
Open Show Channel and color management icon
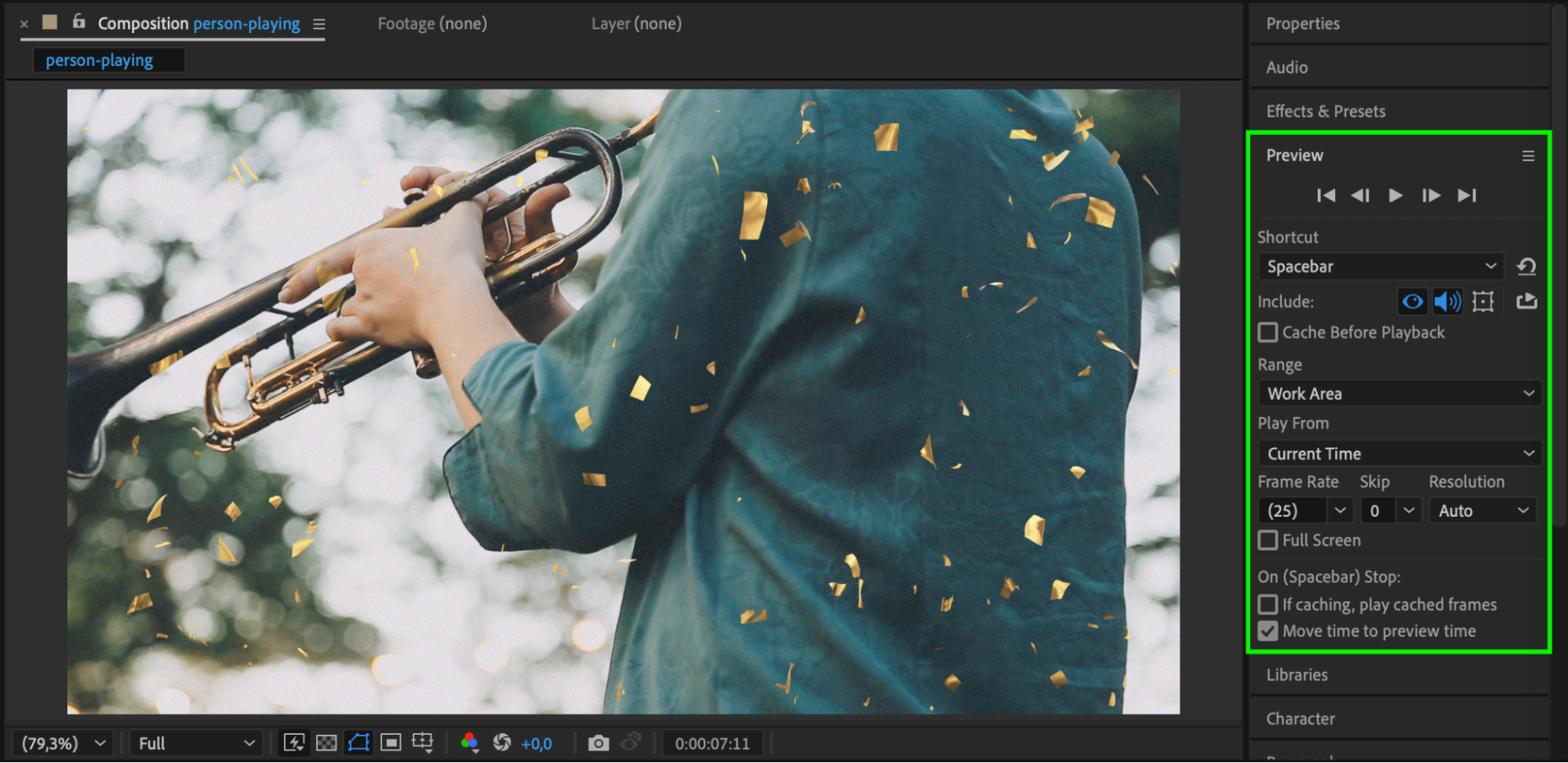coord(469,743)
